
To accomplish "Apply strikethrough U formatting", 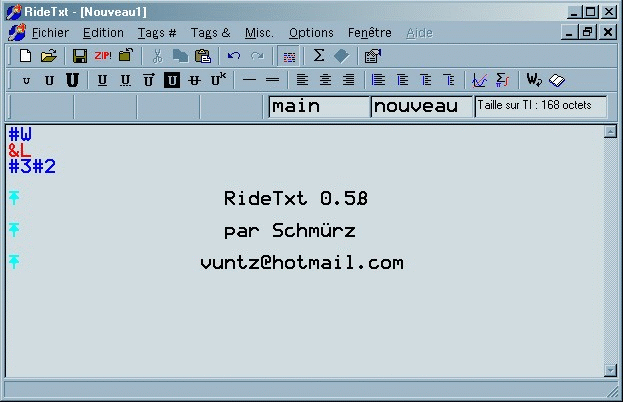I will click(194, 80).
